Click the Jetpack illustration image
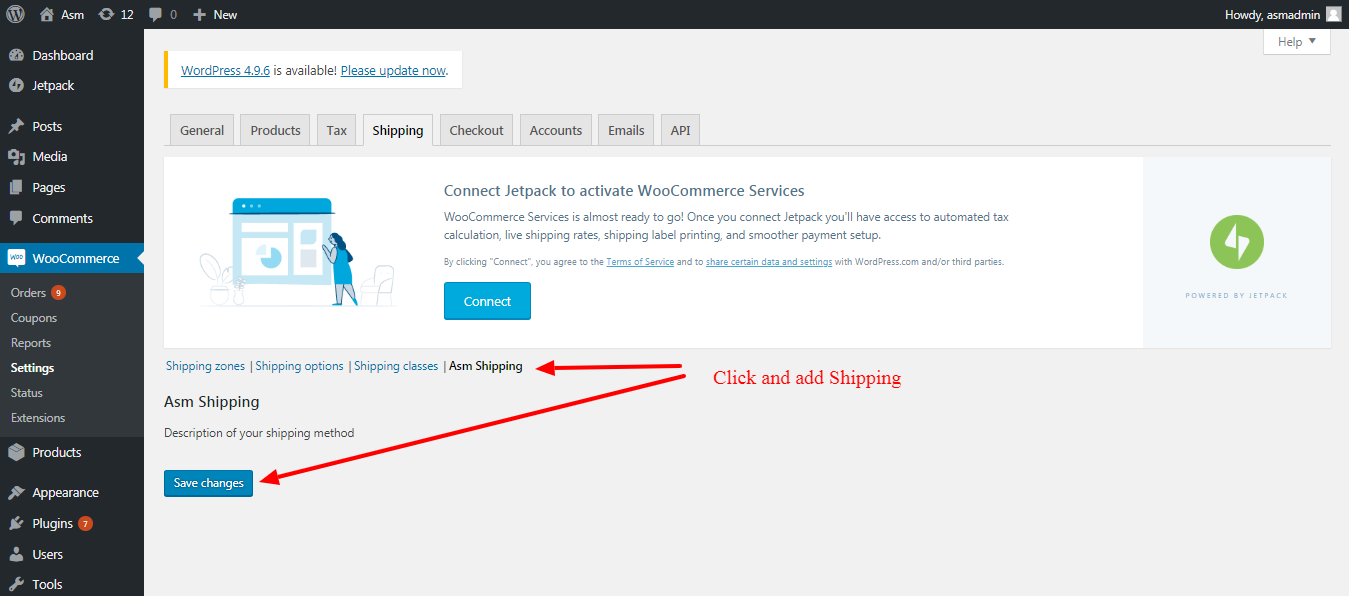The image size is (1349, 596). [x=297, y=252]
